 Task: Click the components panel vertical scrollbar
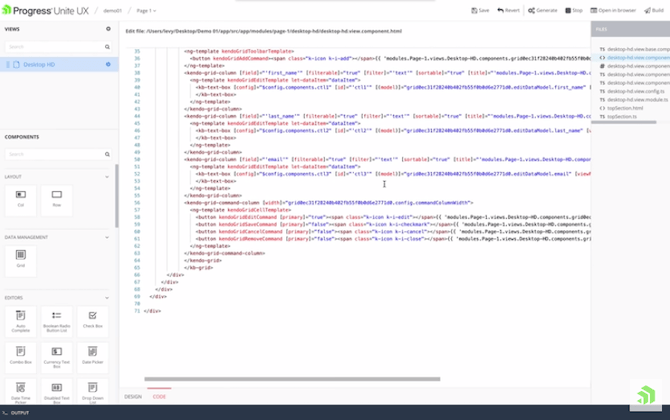tap(117, 196)
